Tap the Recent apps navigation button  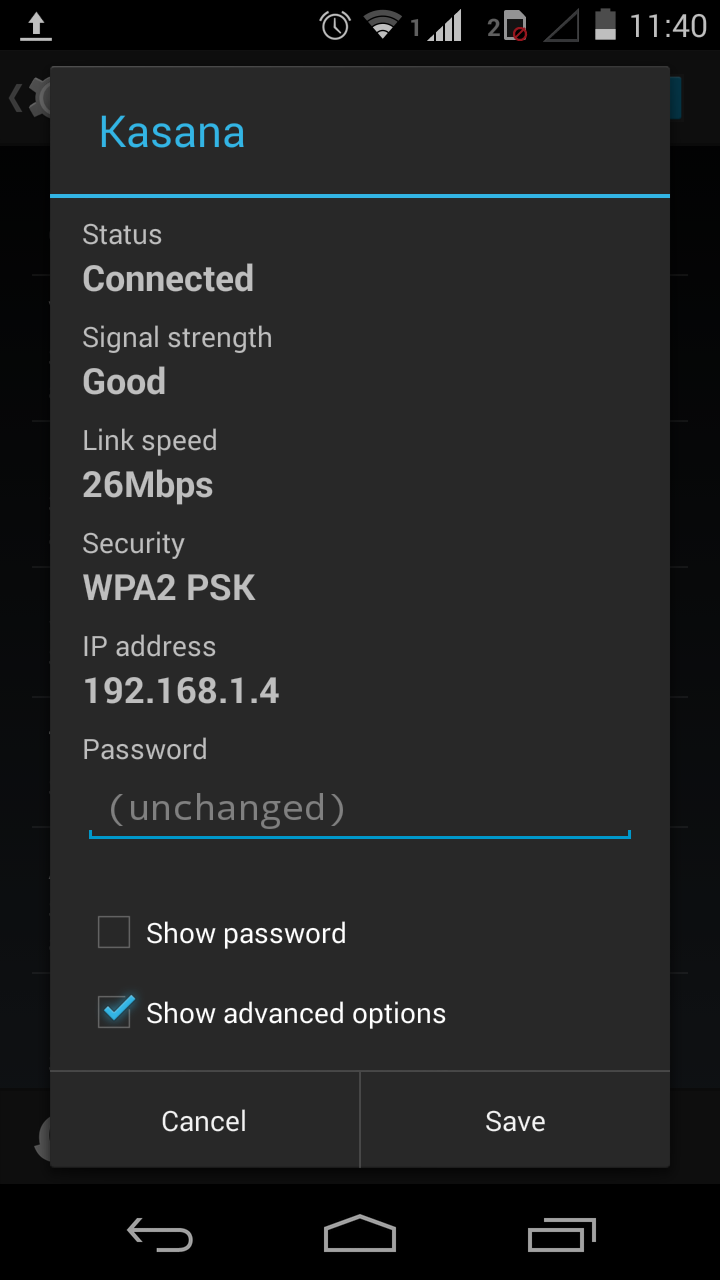click(561, 1234)
